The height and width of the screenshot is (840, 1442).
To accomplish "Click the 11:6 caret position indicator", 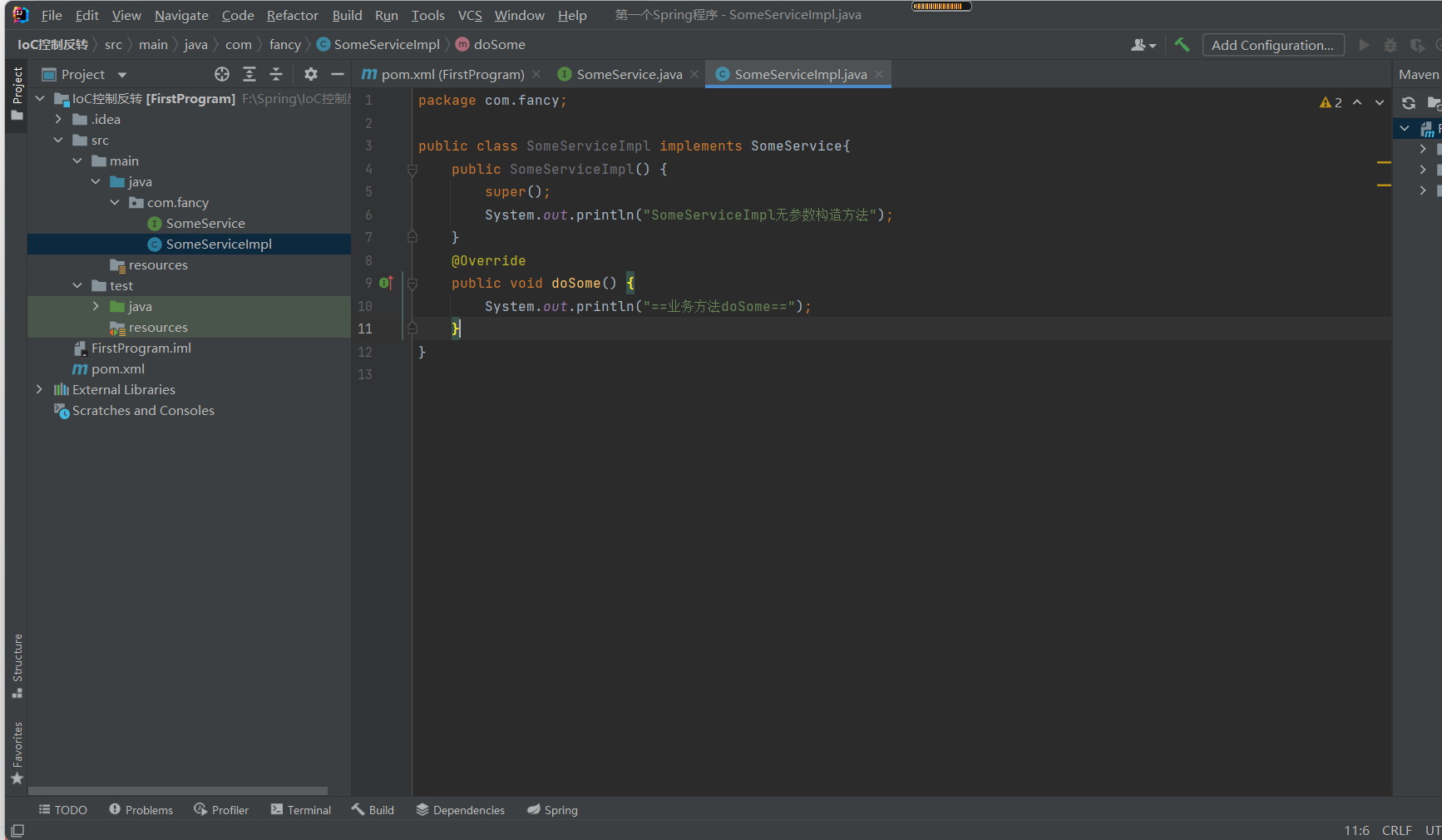I will click(x=1356, y=830).
